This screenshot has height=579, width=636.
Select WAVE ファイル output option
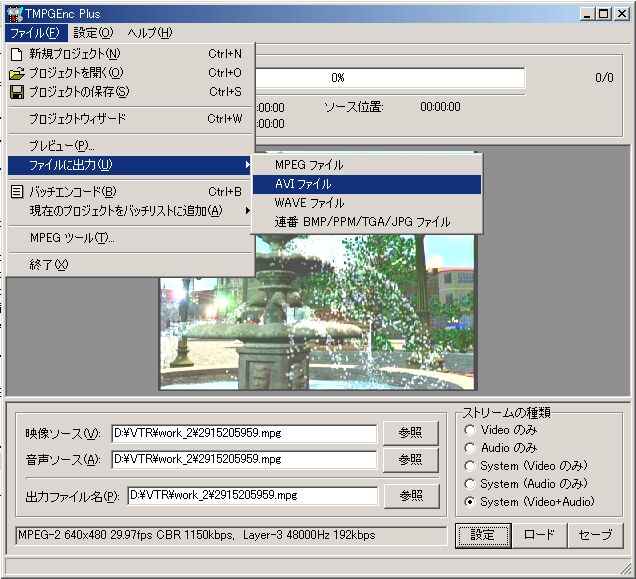pos(367,203)
